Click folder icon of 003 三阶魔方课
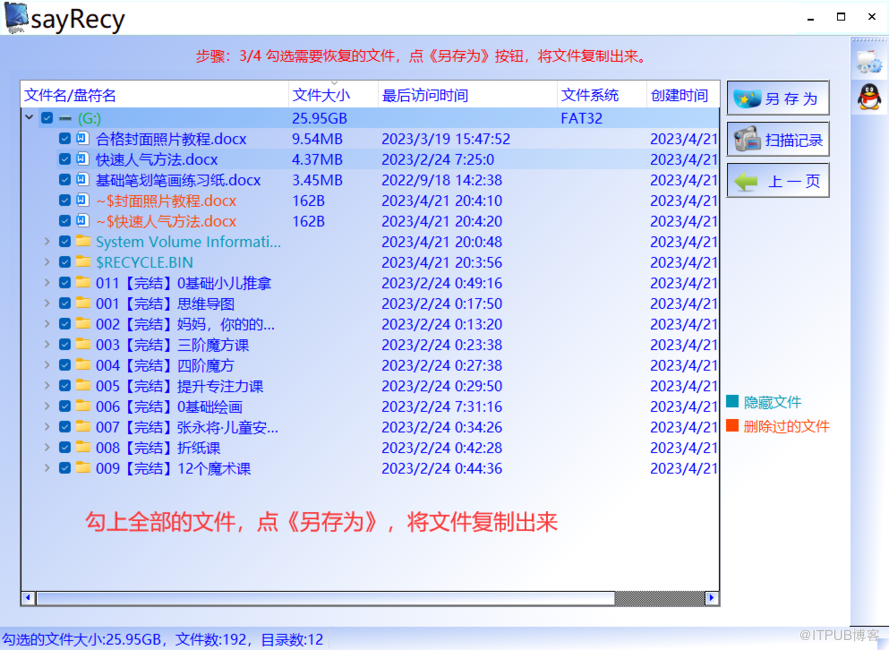 click(x=83, y=344)
